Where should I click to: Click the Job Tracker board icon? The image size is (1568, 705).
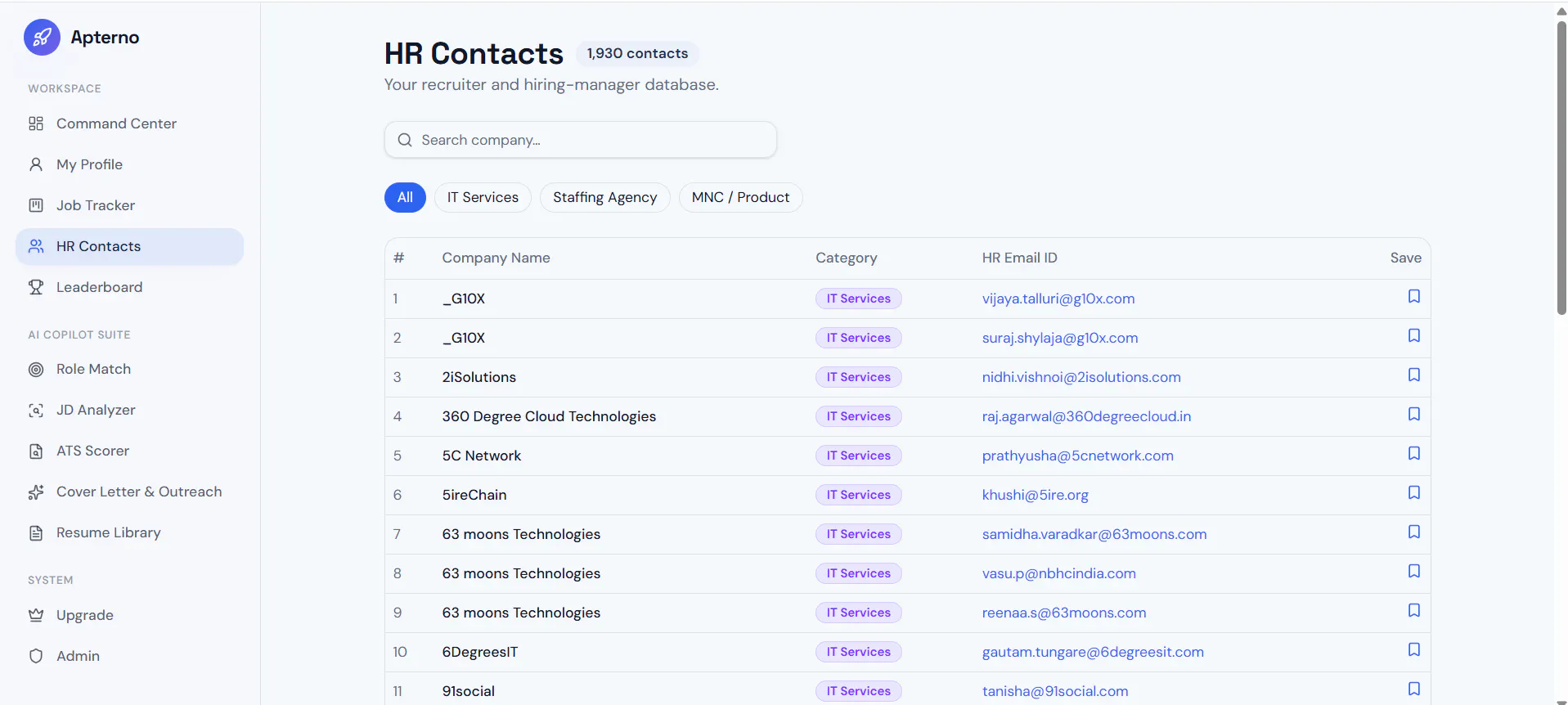coord(36,205)
